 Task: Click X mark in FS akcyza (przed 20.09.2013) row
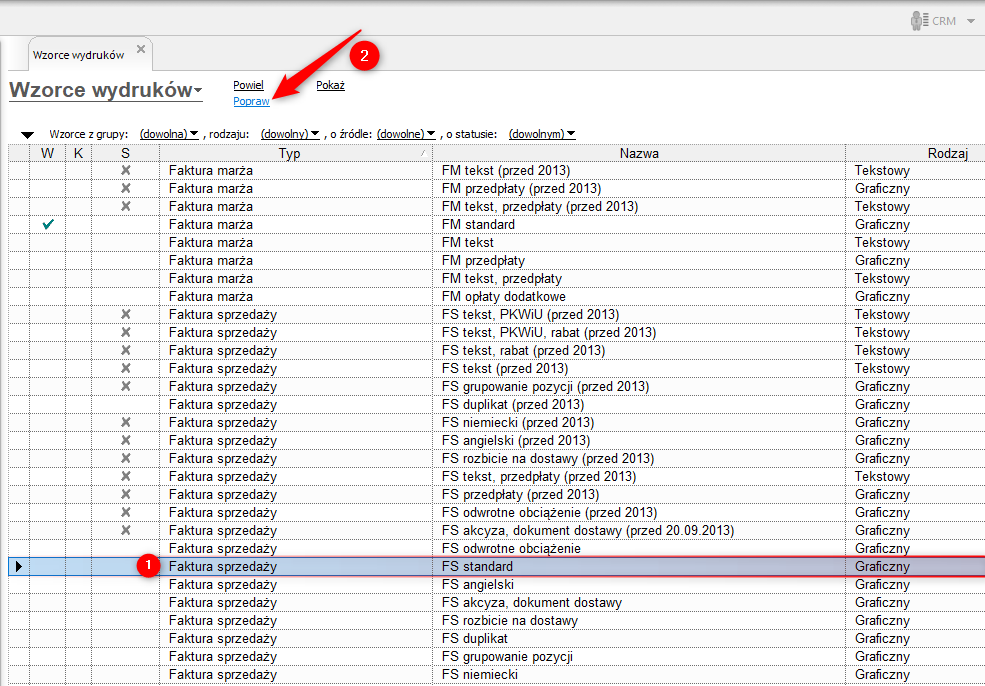coord(126,530)
